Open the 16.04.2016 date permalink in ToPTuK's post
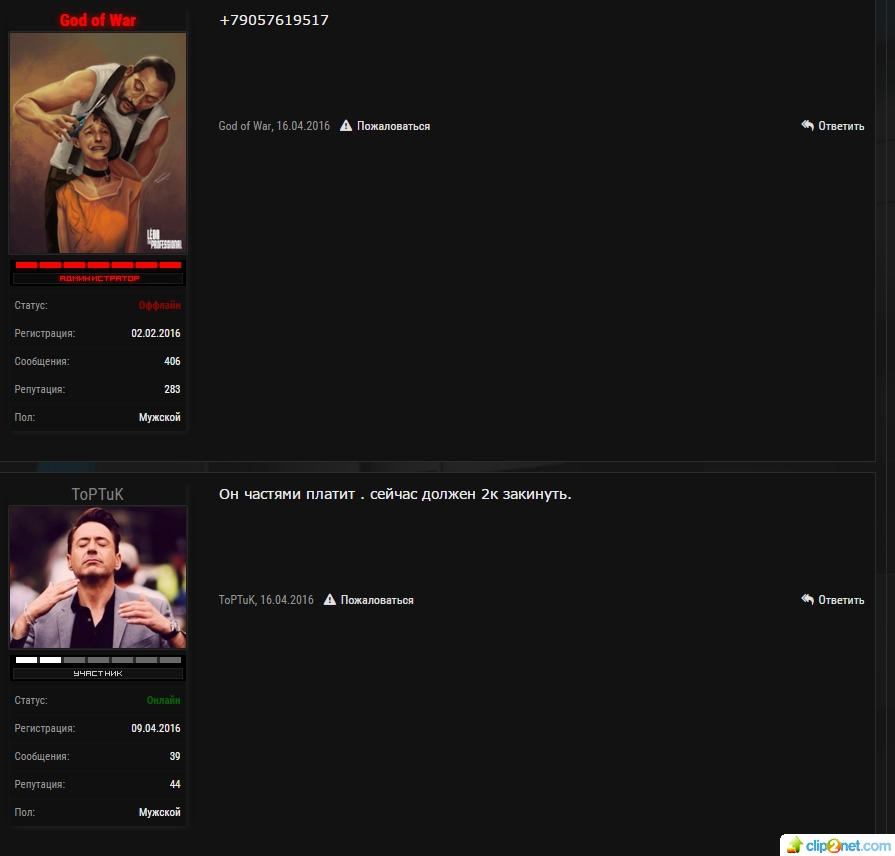895x856 pixels. [x=287, y=600]
